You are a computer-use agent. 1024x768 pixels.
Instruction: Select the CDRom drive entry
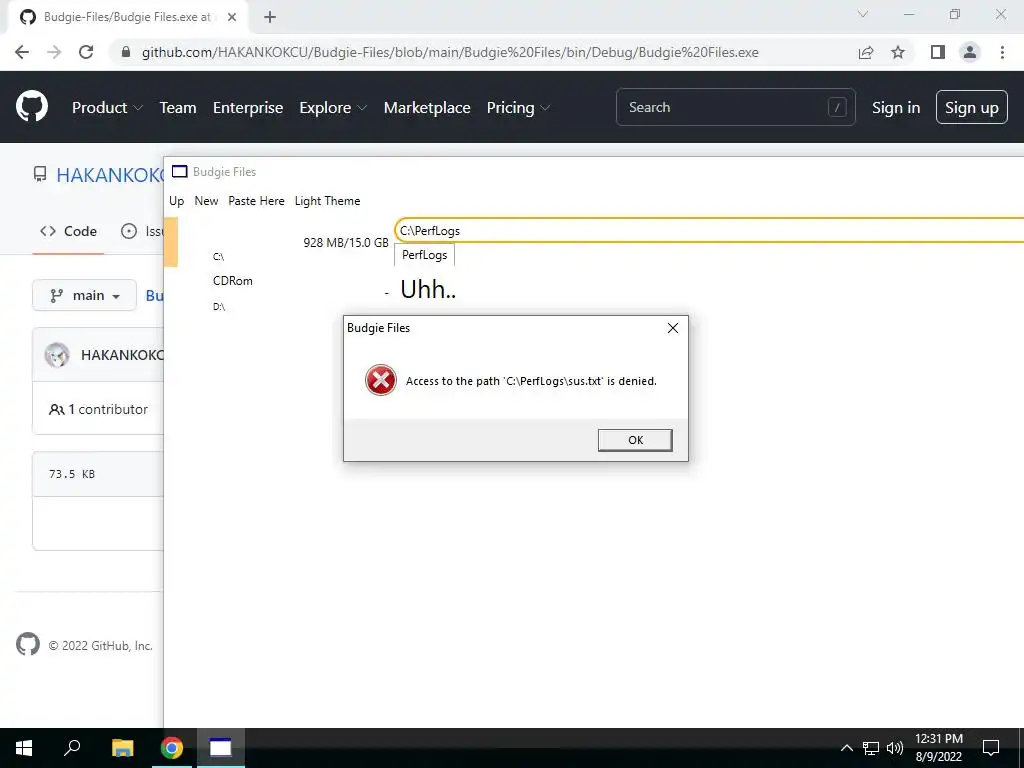coord(232,281)
